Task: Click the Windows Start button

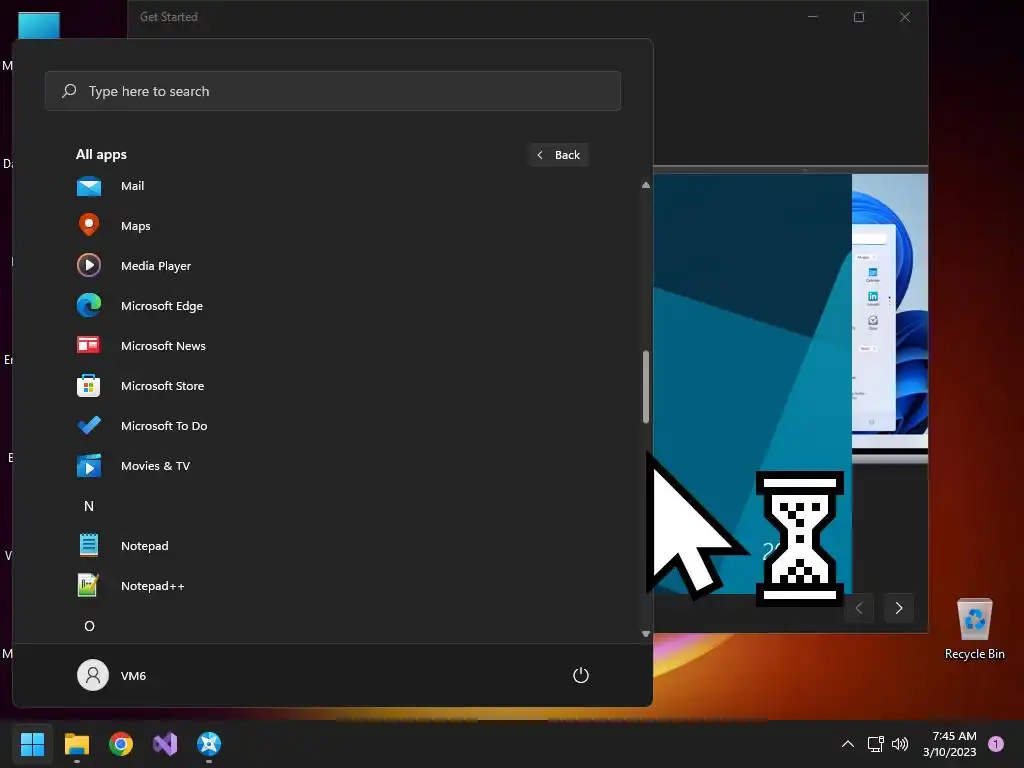Action: (x=32, y=743)
